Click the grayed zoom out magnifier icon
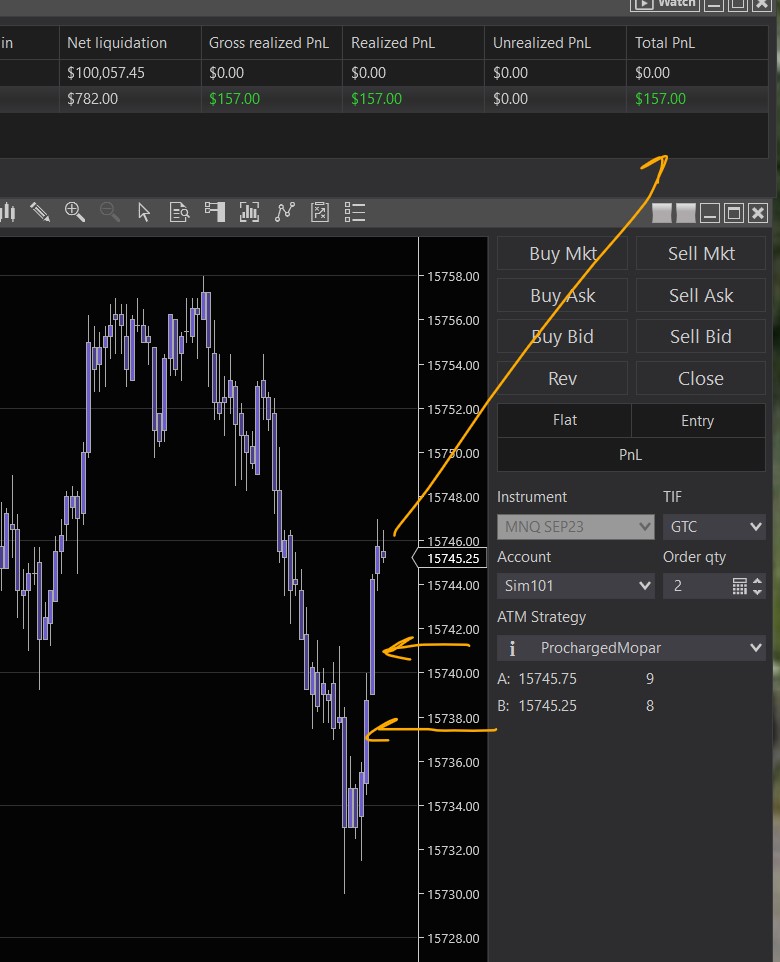 [110, 212]
